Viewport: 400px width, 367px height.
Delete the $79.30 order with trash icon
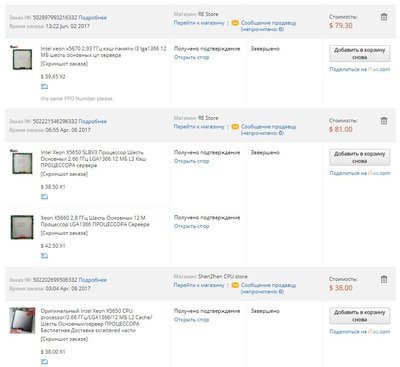click(x=384, y=17)
